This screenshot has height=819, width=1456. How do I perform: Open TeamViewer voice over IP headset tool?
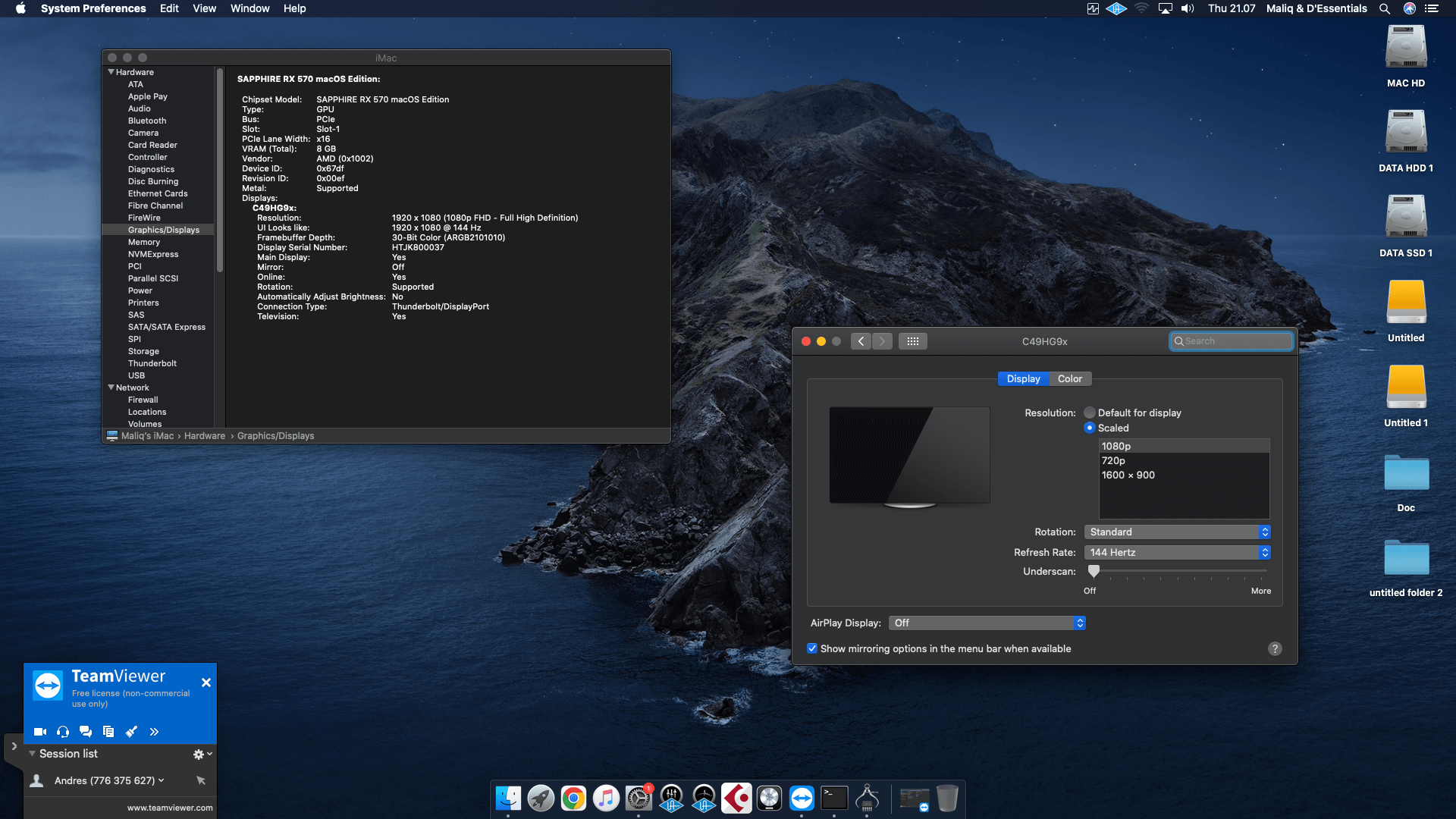click(x=62, y=732)
